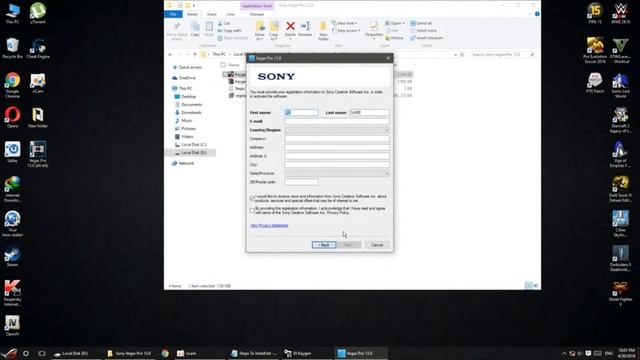The image size is (640, 360).
Task: Click the Cut command in ribbon
Action: tap(224, 23)
